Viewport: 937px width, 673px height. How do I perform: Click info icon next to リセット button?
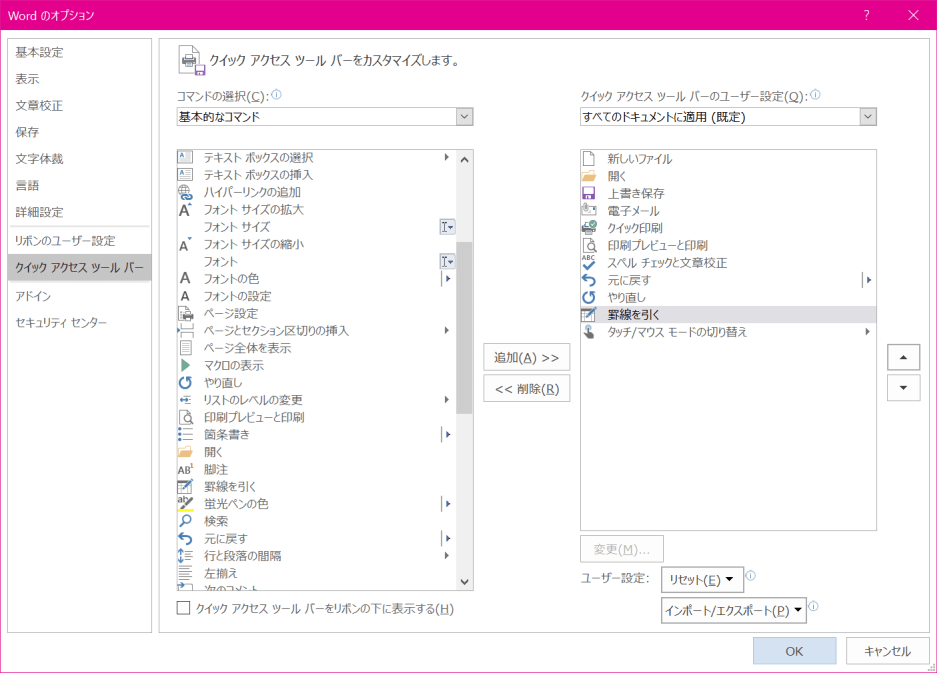751,576
